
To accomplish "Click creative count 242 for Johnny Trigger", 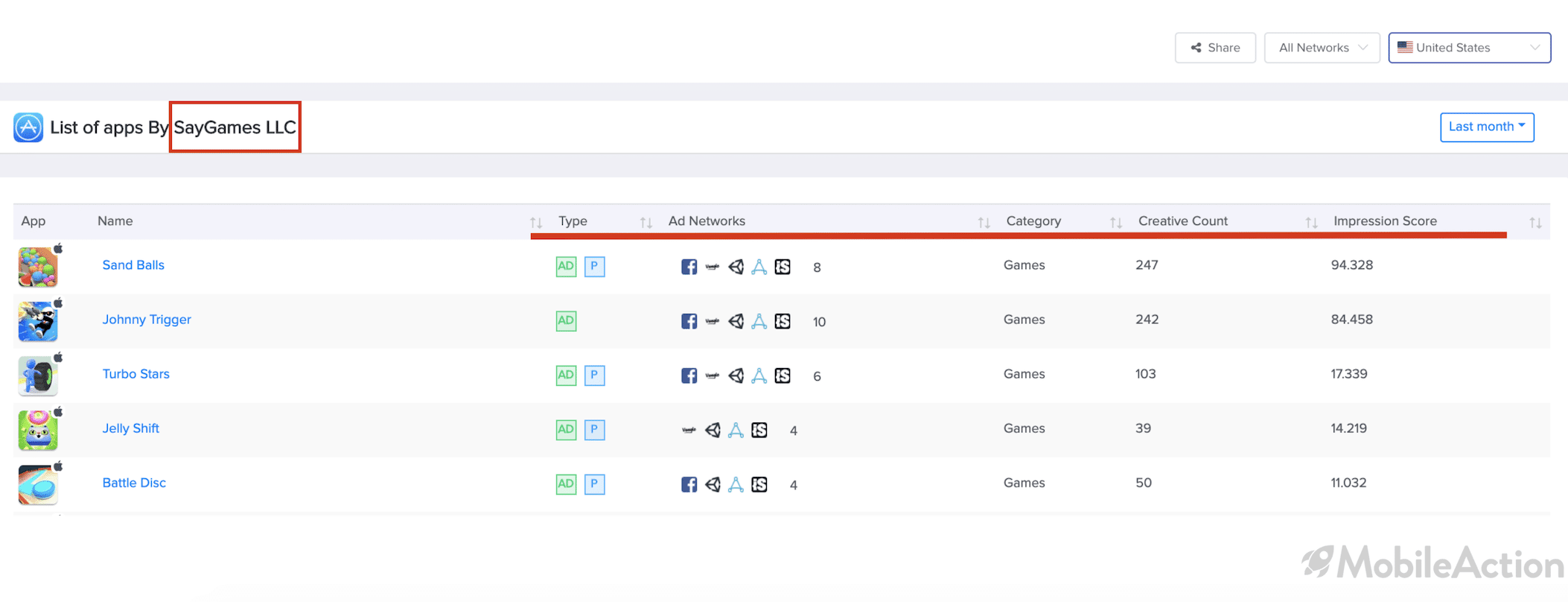I will (1147, 320).
